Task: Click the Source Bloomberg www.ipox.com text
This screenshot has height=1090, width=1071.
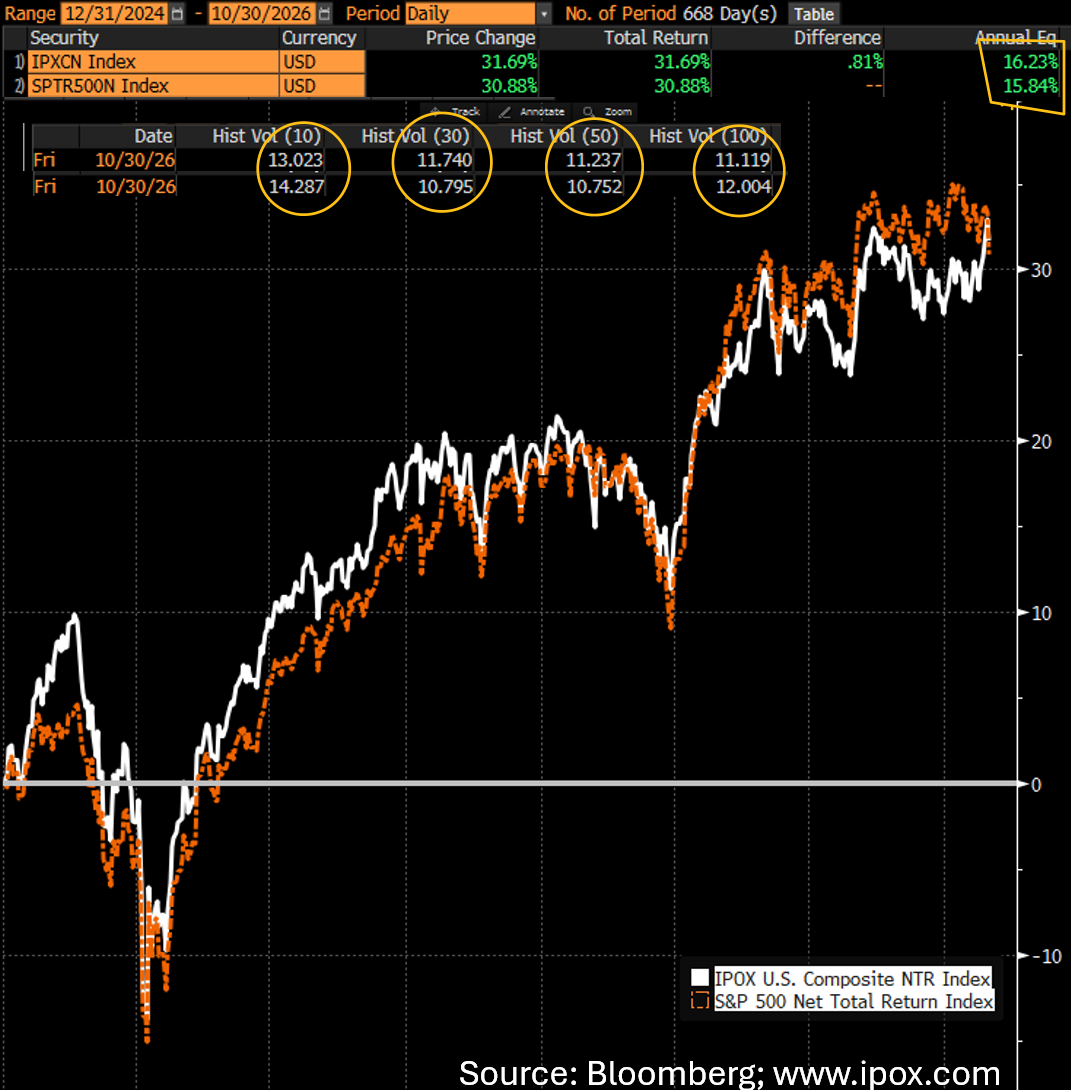Action: (x=729, y=1073)
